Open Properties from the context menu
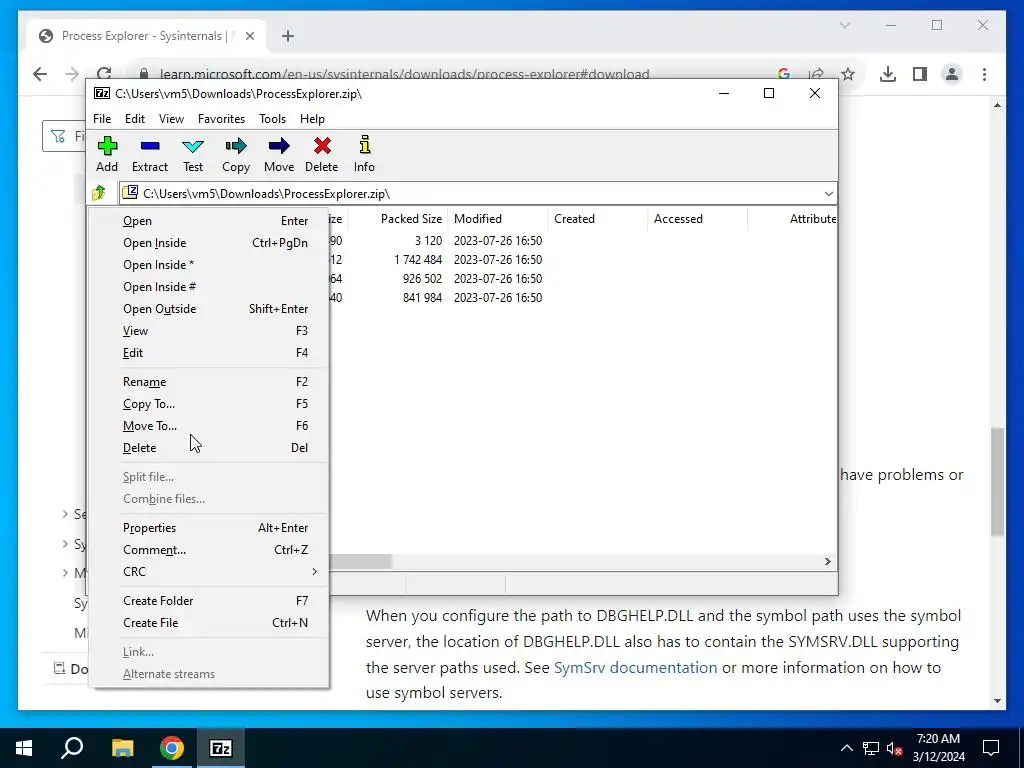Image resolution: width=1024 pixels, height=768 pixels. coord(208,528)
